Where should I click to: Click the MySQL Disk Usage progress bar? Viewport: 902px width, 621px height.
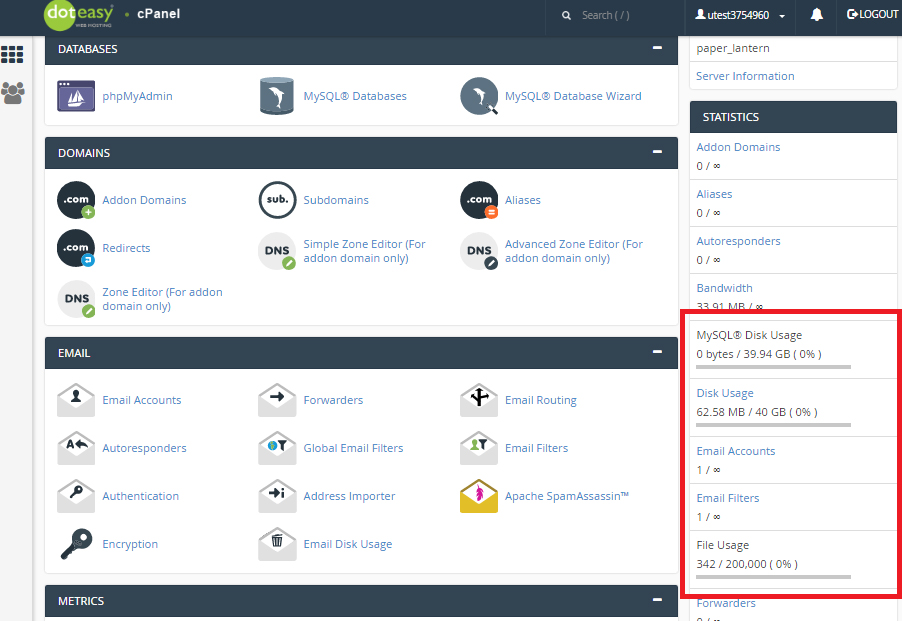coord(773,367)
